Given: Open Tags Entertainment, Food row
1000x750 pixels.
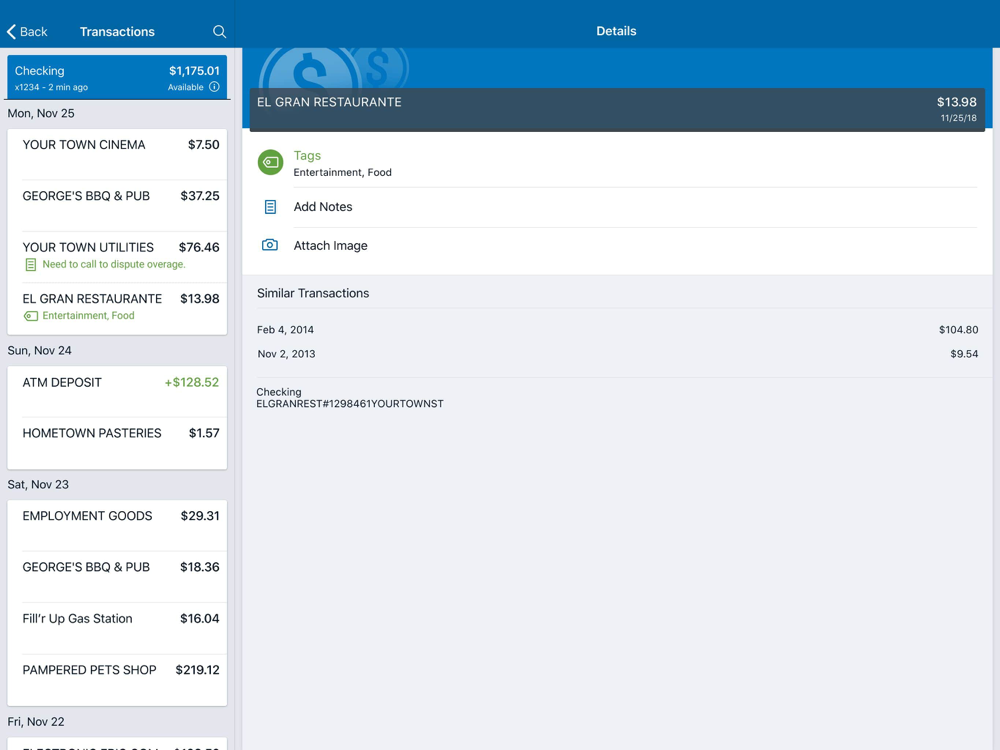Looking at the screenshot, I should [x=617, y=163].
